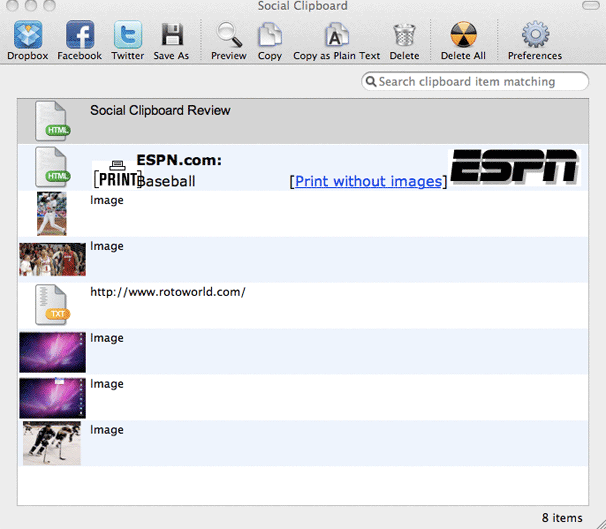Choose Copy as Plain Text icon
Image resolution: width=606 pixels, height=529 pixels.
pos(336,35)
